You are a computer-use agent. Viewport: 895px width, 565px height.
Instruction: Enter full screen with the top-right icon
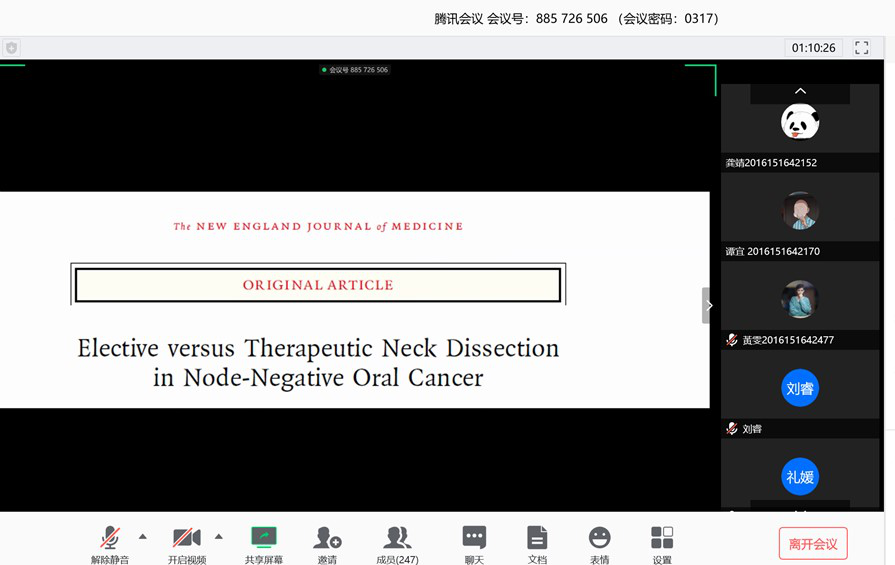click(862, 48)
